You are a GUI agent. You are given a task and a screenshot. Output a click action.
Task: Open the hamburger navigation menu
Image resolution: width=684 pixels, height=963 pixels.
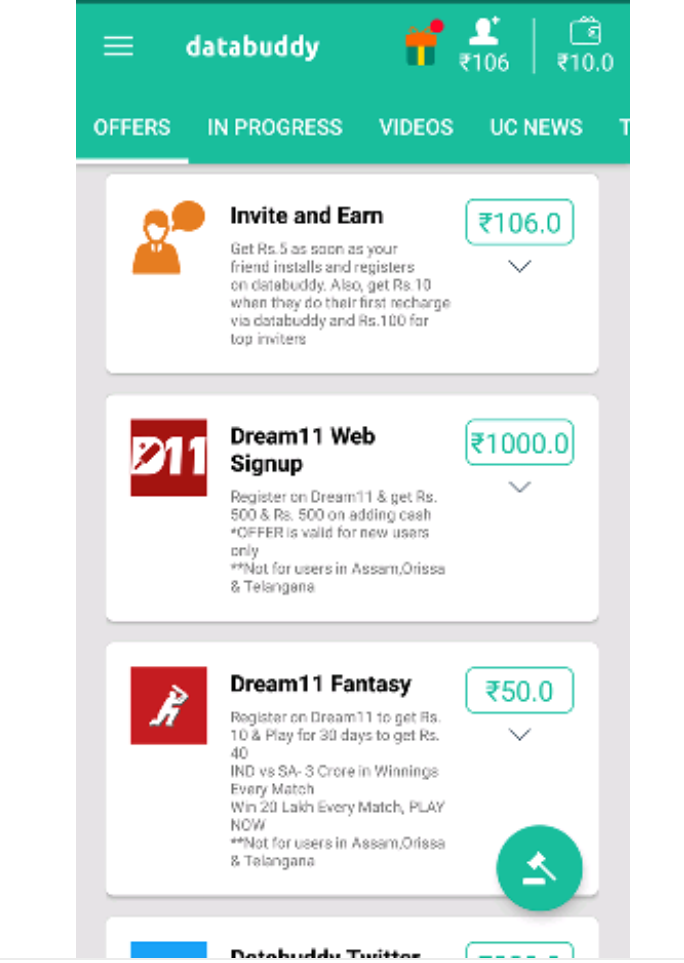pos(118,47)
